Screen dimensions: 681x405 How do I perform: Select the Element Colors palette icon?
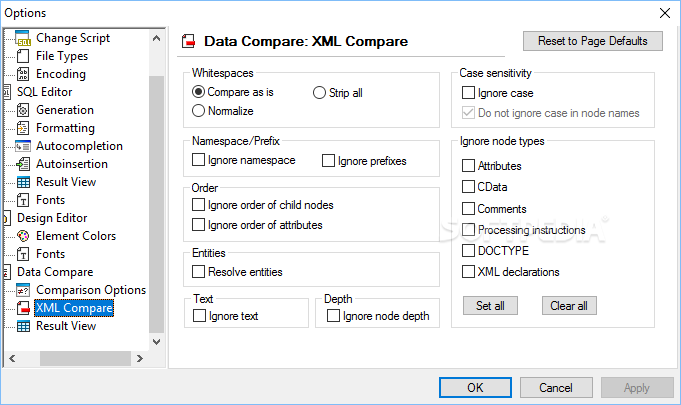(23, 236)
